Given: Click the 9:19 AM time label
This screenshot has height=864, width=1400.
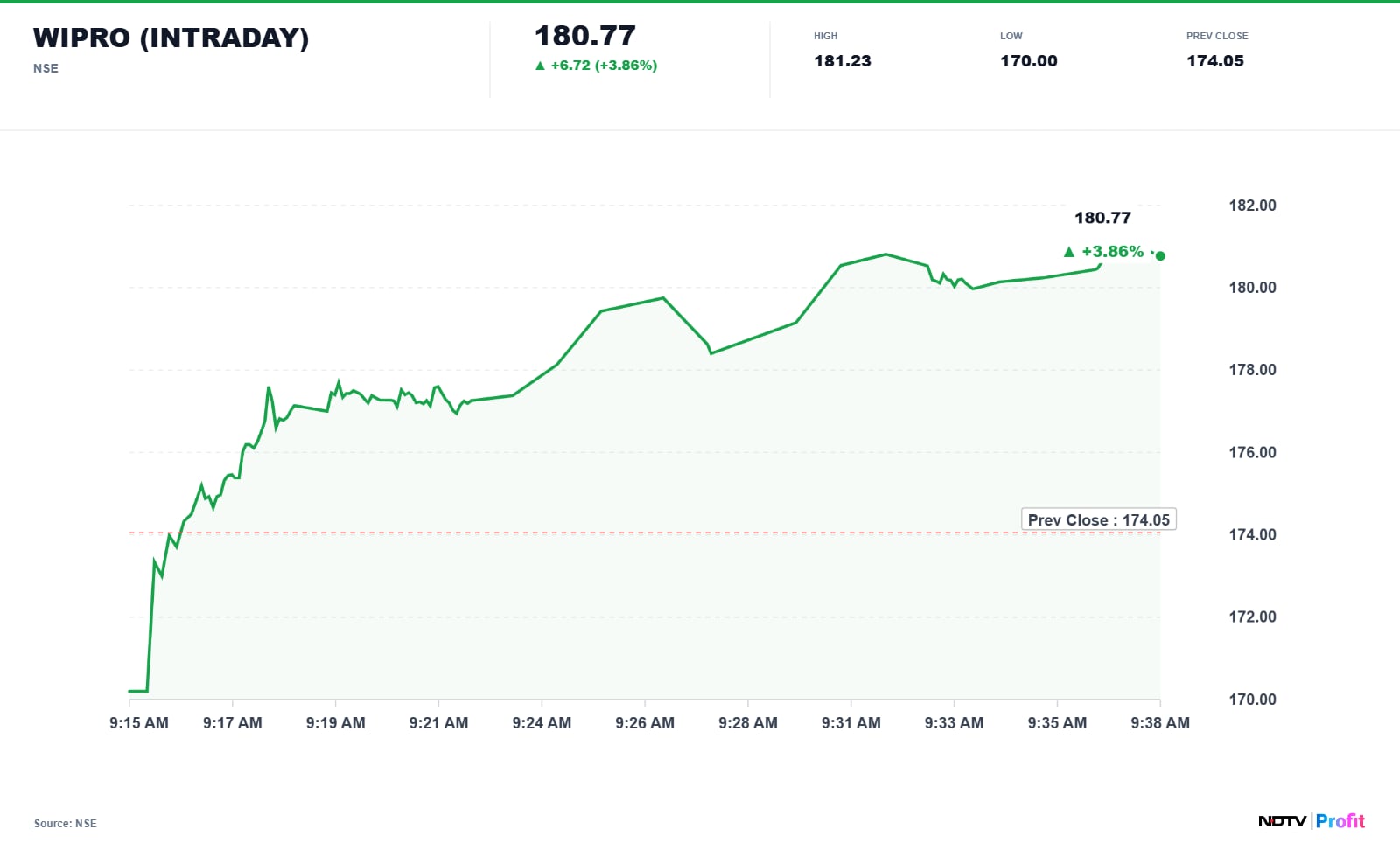Looking at the screenshot, I should (x=336, y=723).
